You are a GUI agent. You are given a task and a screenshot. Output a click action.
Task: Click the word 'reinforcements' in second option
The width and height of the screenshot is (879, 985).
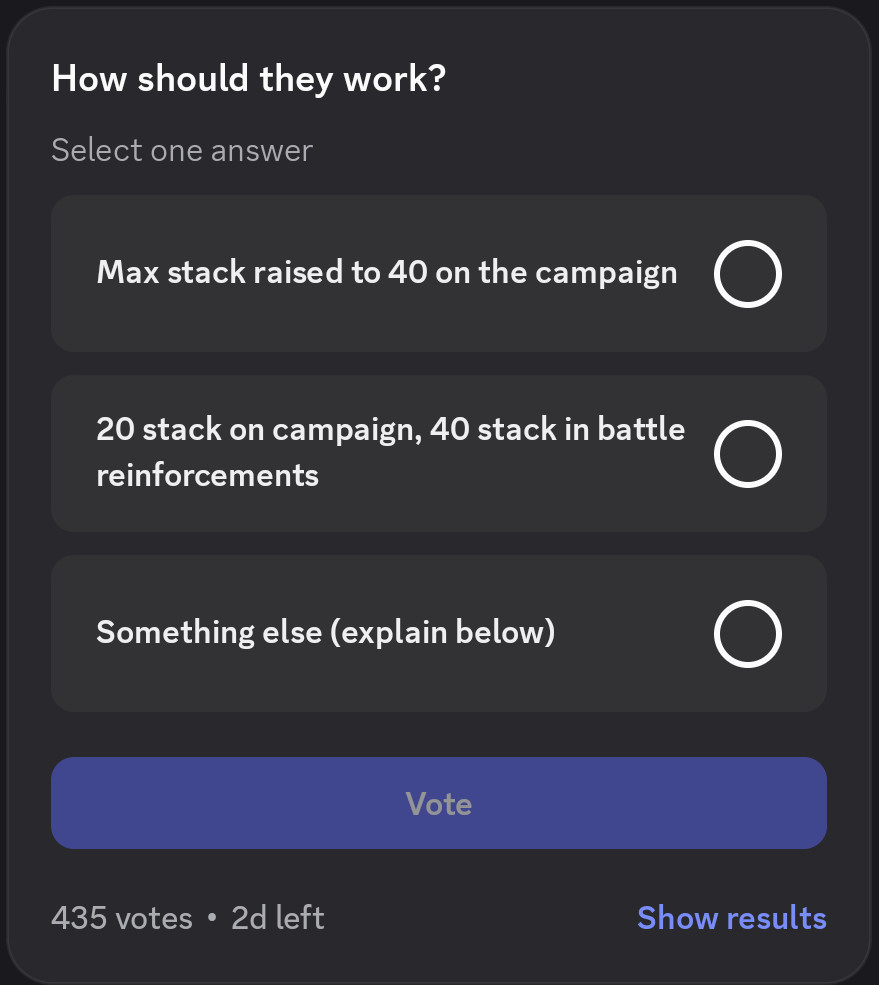tap(207, 476)
